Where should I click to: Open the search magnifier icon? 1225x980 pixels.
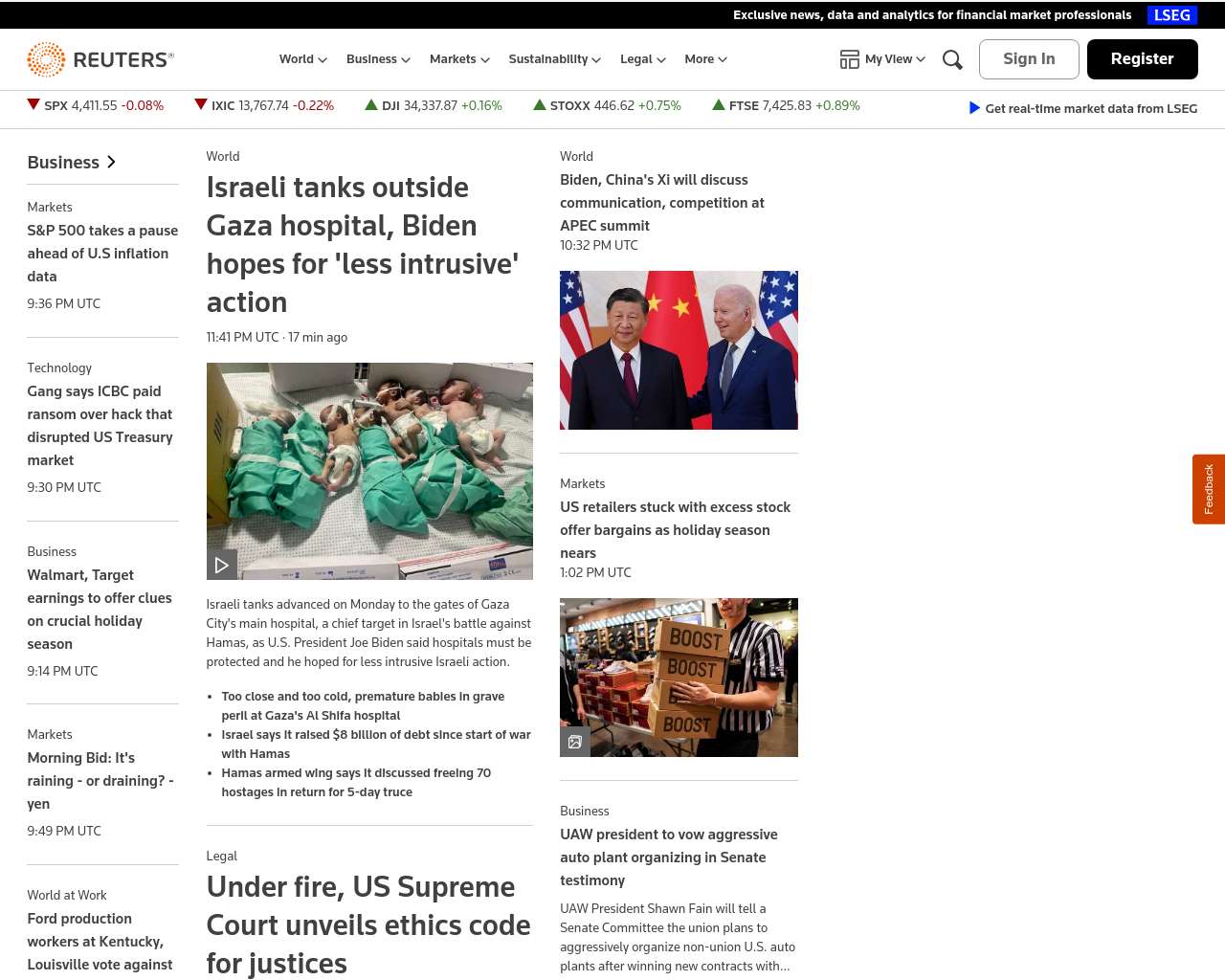point(952,59)
